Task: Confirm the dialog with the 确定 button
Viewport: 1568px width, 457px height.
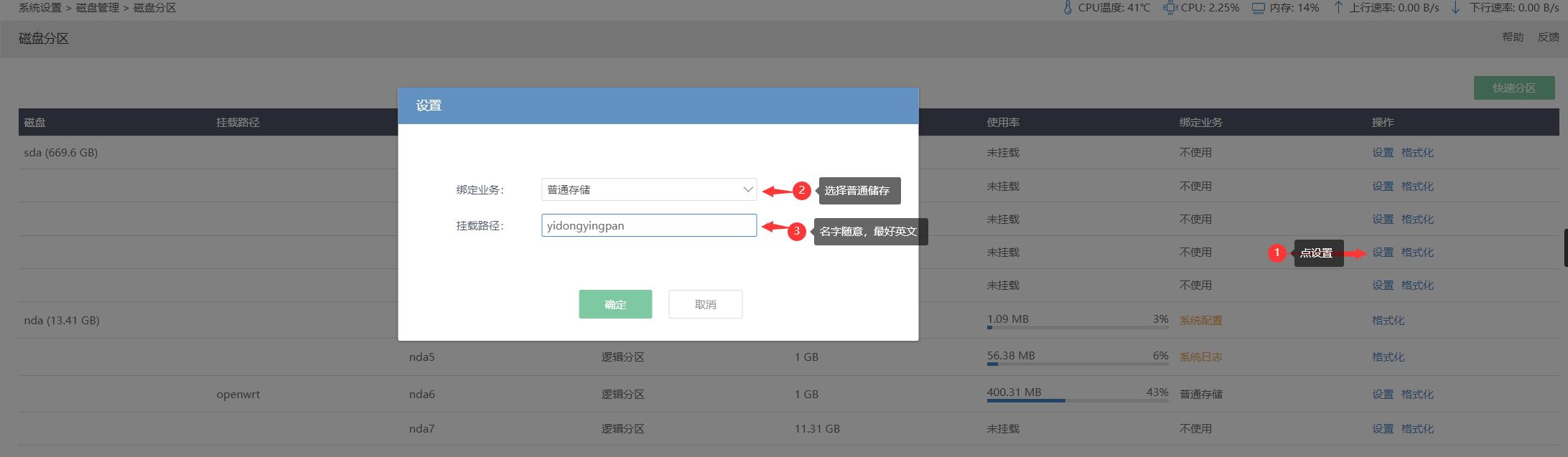Action: pyautogui.click(x=615, y=304)
